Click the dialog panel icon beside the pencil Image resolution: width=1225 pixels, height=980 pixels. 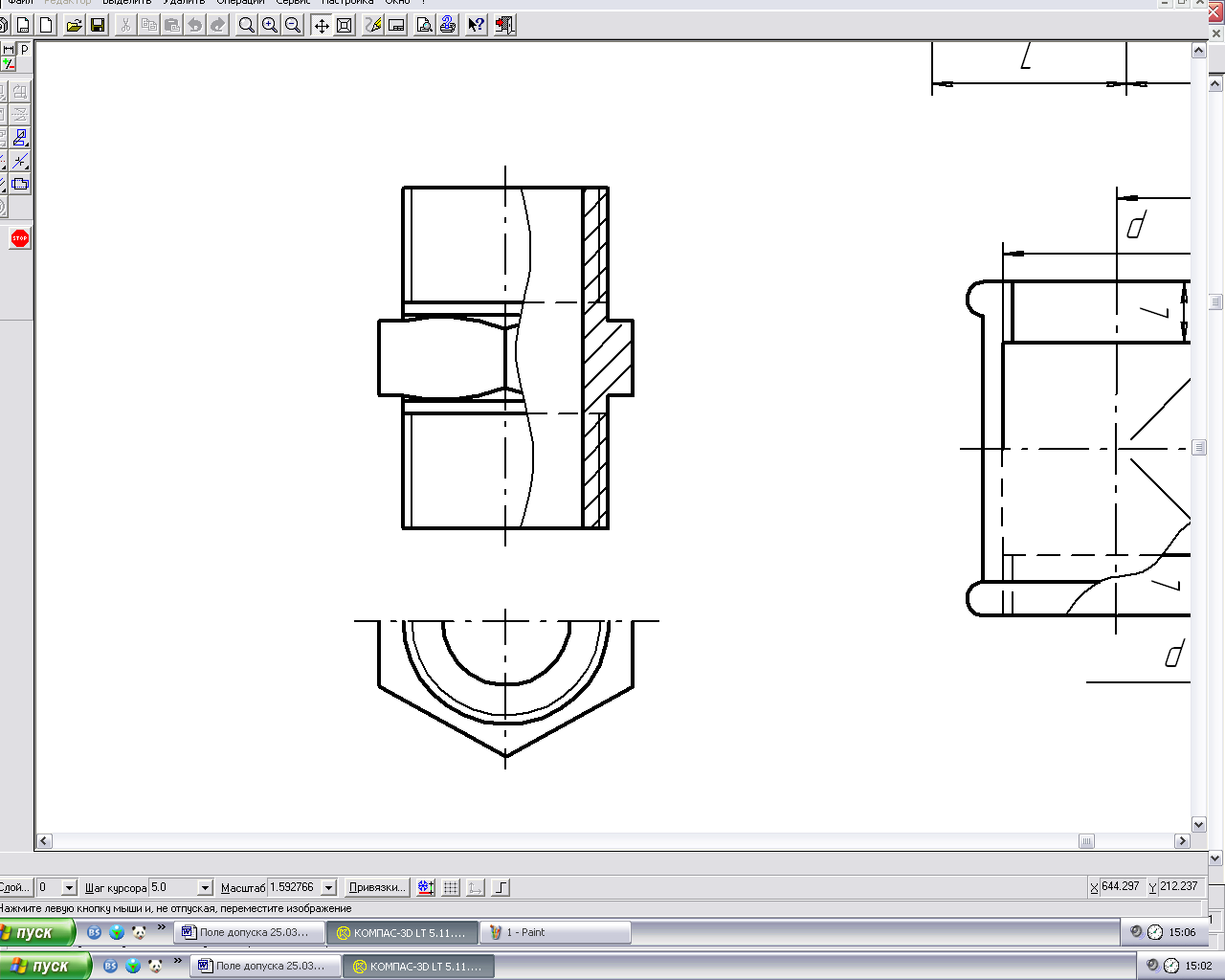396,25
